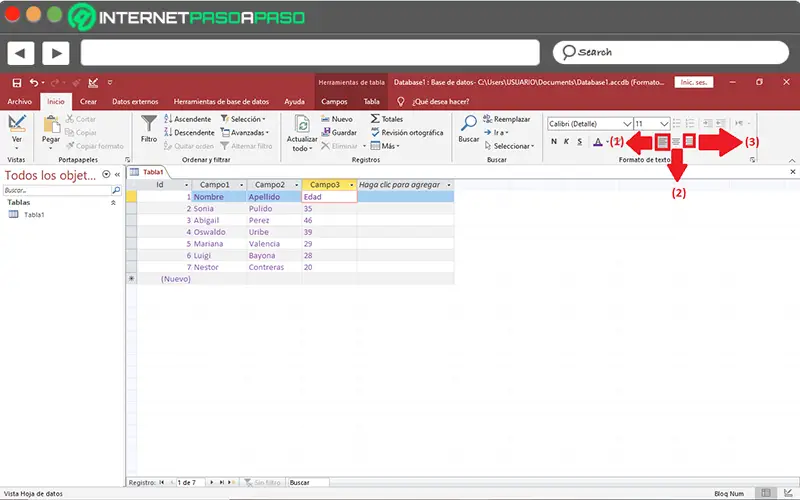Create a Nuevo record

tap(337, 119)
